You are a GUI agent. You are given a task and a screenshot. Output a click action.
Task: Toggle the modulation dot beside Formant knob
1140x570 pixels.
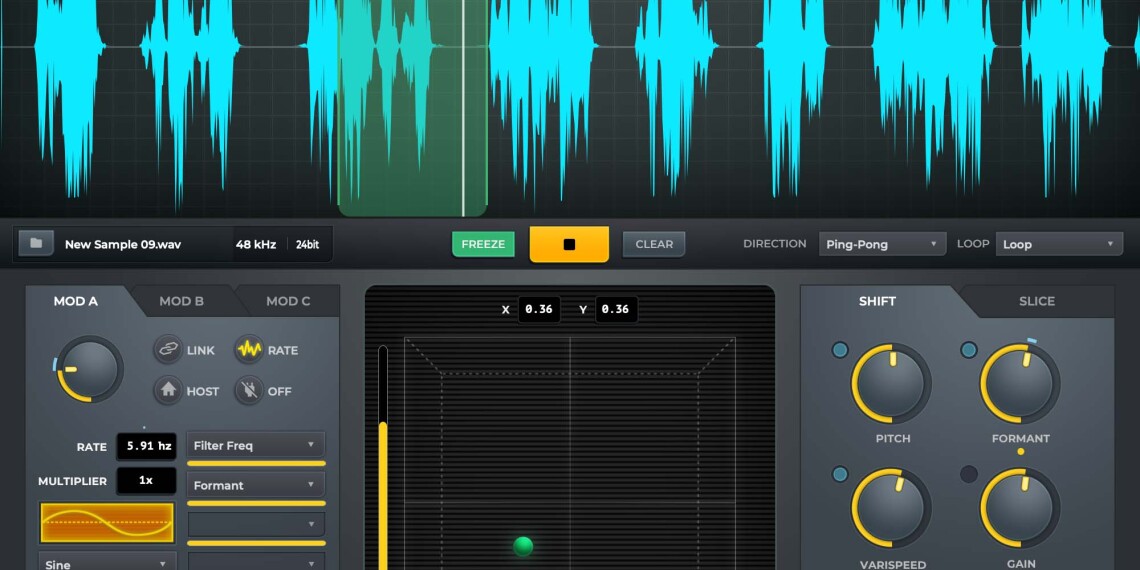(x=968, y=350)
